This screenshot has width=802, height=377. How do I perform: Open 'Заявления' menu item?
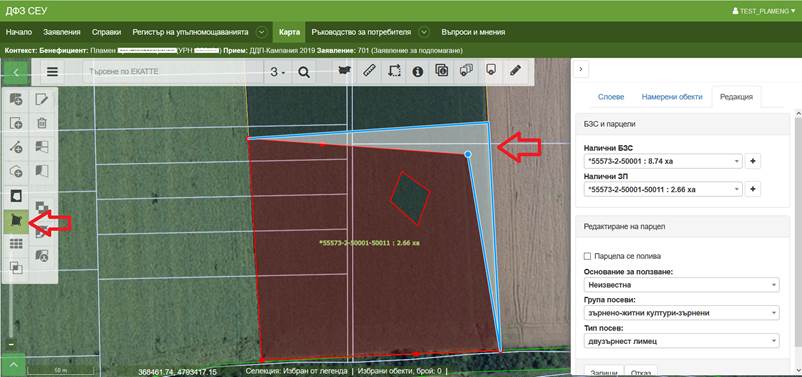click(x=62, y=32)
